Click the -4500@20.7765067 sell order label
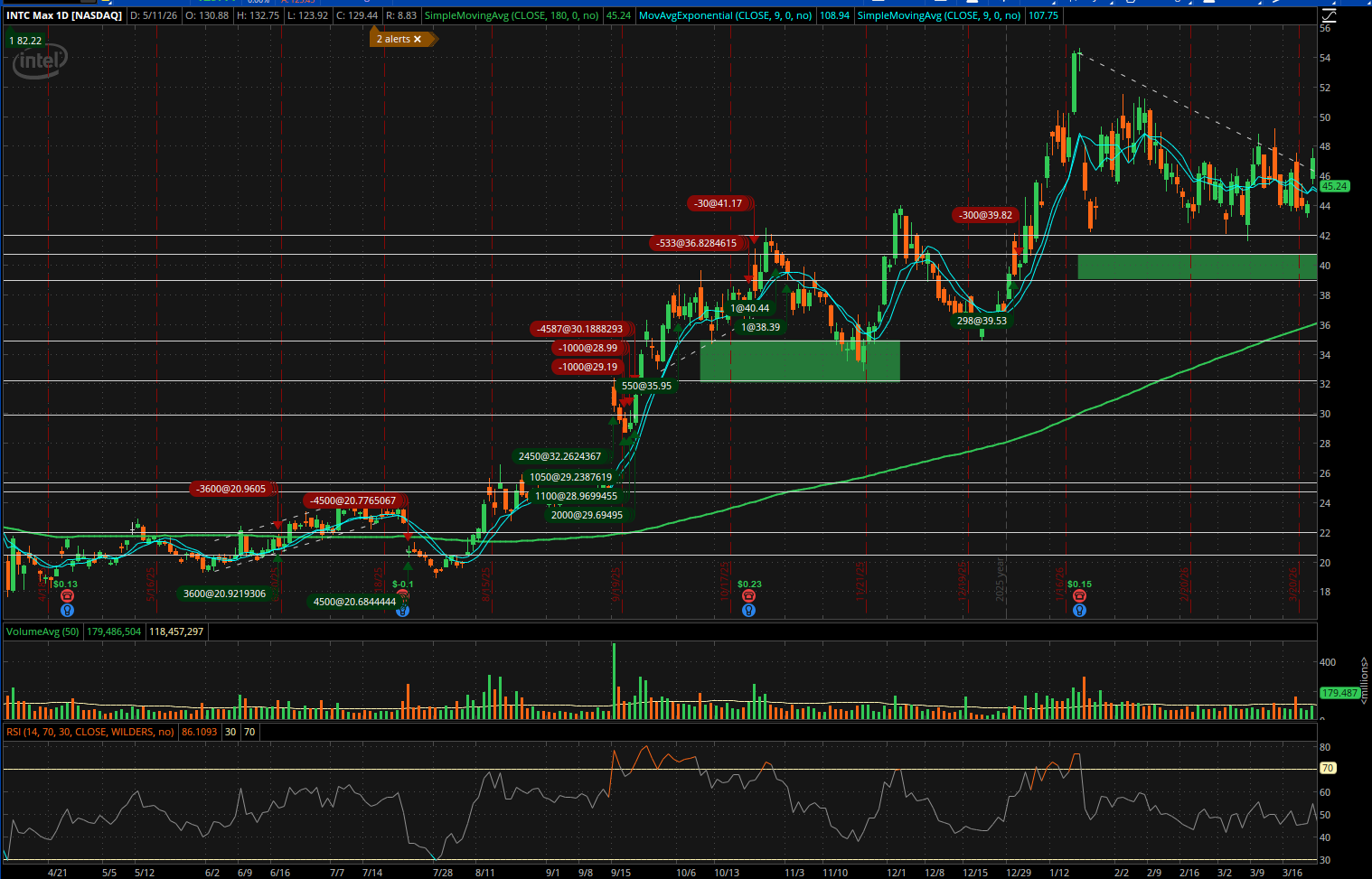Screen dimensions: 1372x879 (353, 500)
